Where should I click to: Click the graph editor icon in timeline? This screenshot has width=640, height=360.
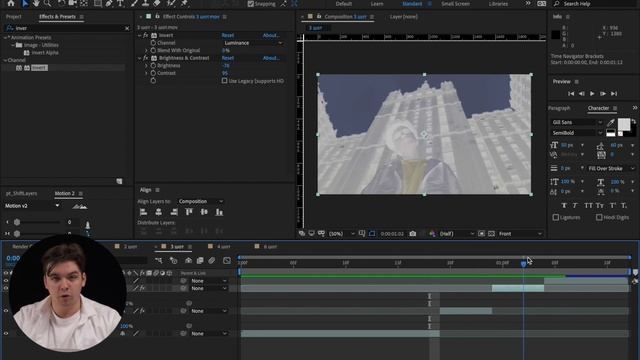pyautogui.click(x=227, y=260)
